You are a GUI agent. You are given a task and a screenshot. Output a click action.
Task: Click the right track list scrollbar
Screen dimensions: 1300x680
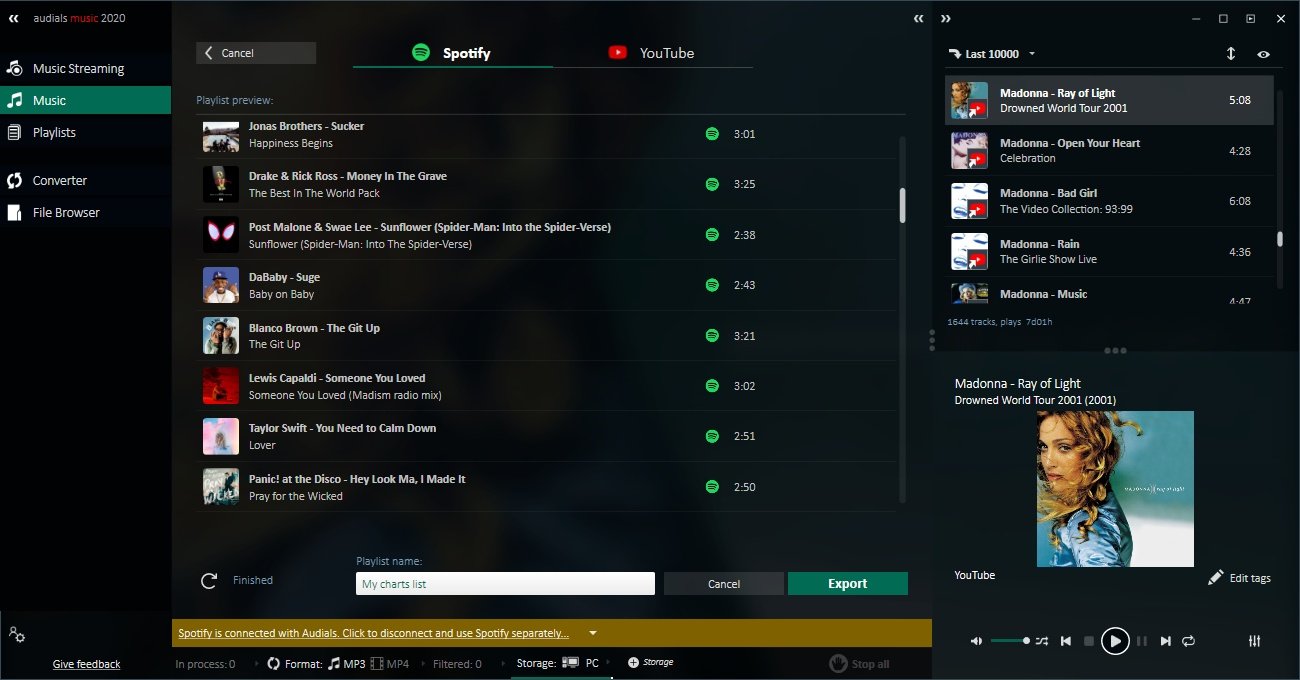[x=1279, y=239]
